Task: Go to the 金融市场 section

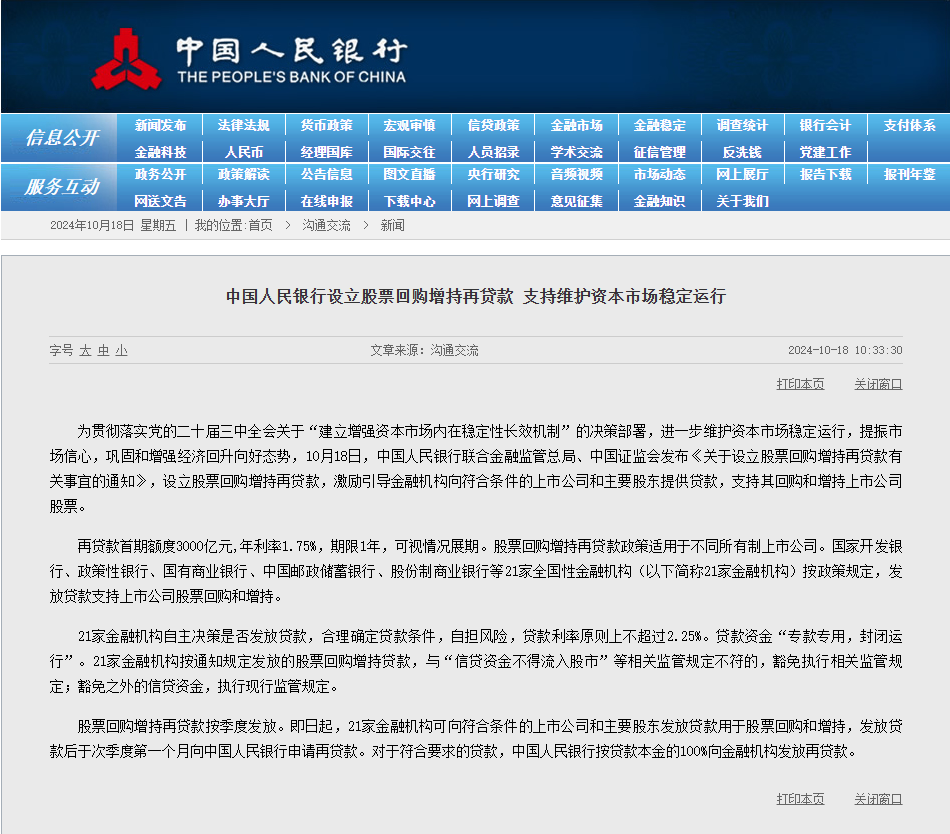Action: coord(576,126)
